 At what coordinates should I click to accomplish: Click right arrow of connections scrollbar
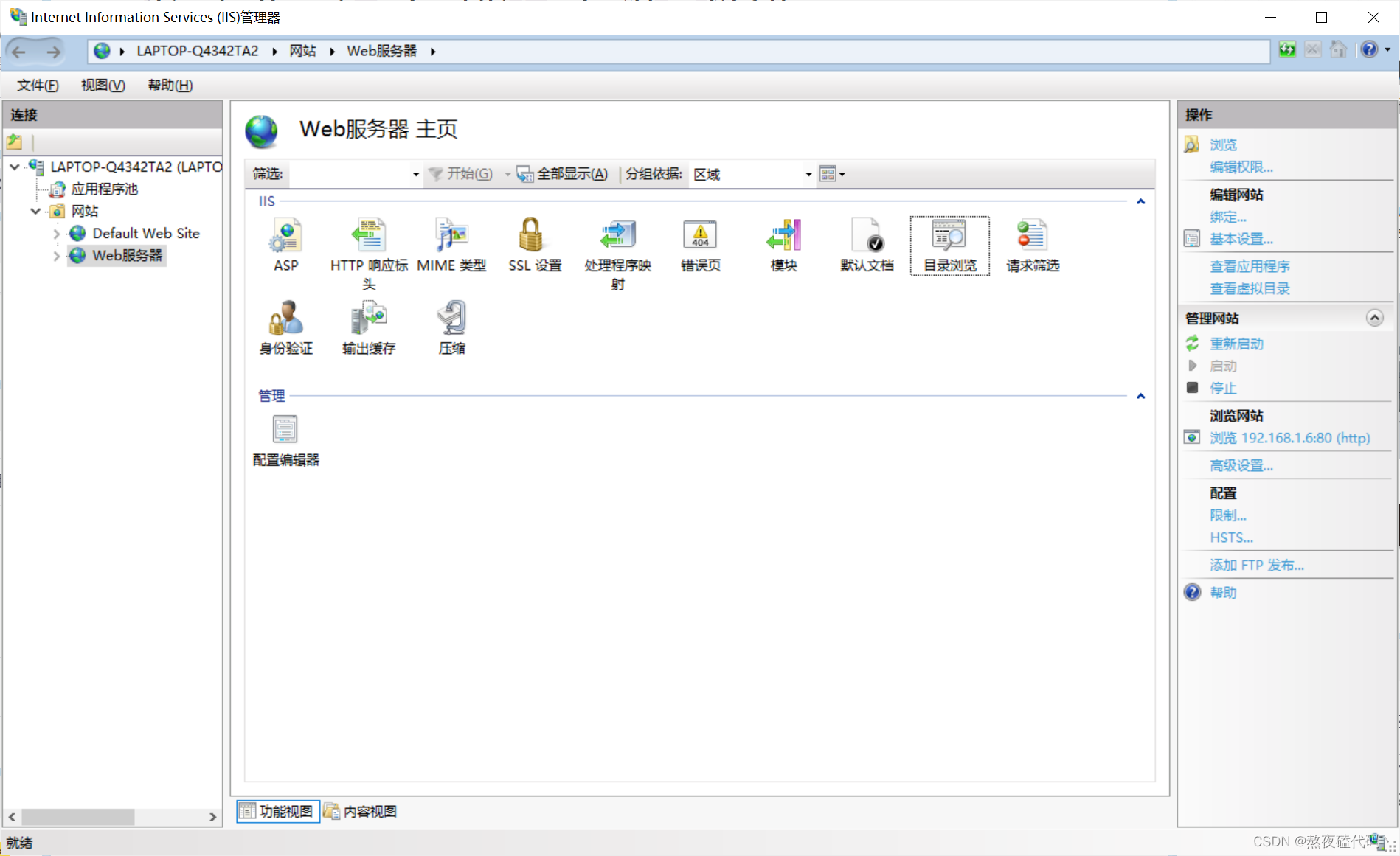[212, 817]
